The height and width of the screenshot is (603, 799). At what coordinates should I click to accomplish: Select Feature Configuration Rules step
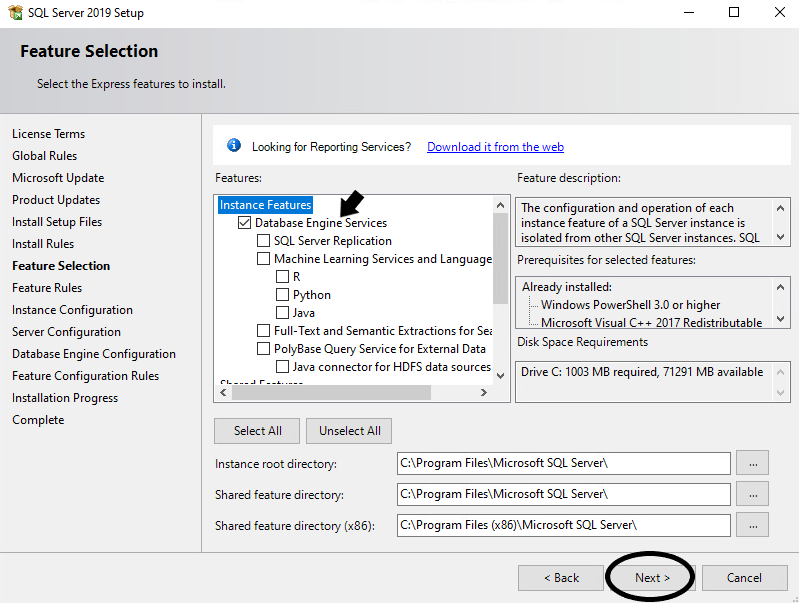(86, 376)
